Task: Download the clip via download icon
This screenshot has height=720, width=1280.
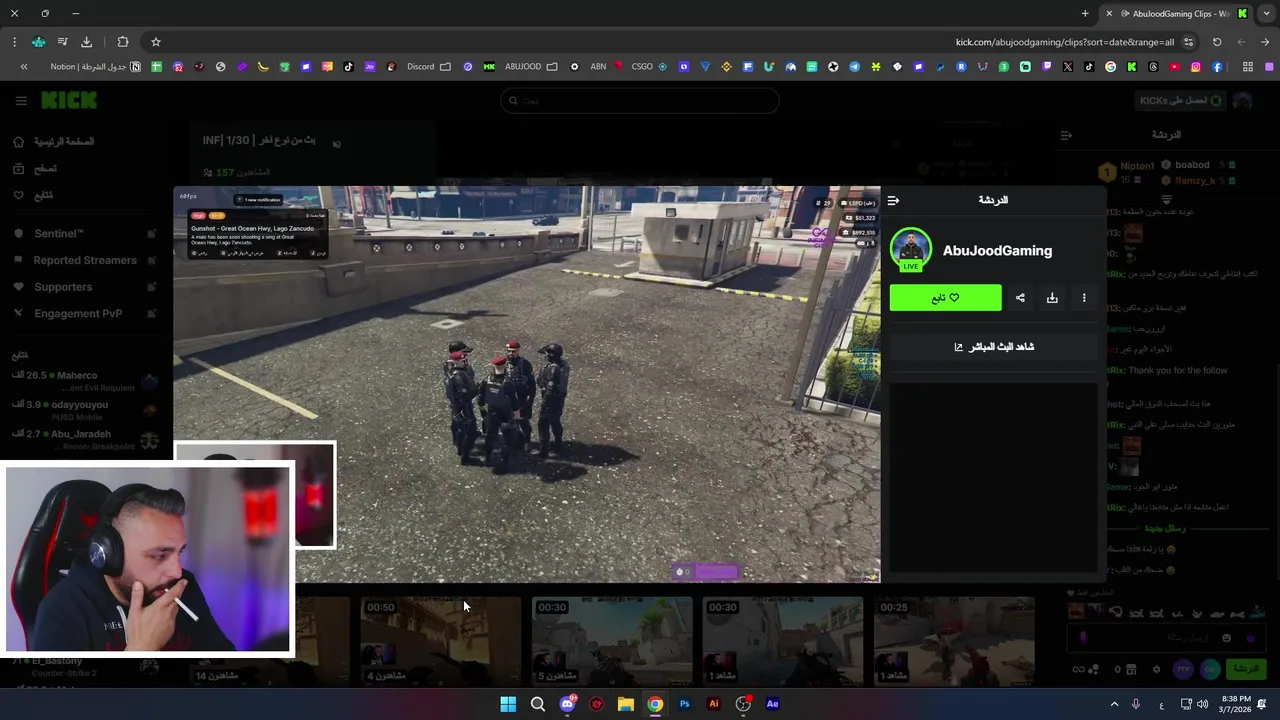Action: [1052, 298]
